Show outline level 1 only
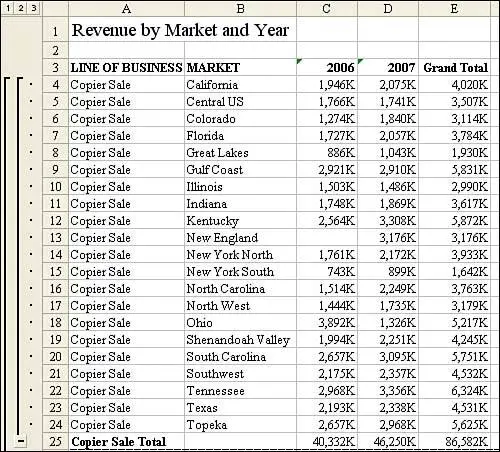 [x=8, y=8]
